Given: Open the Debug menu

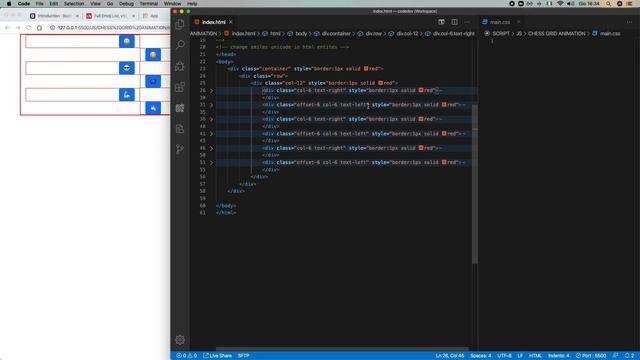Looking at the screenshot, I should [126, 4].
